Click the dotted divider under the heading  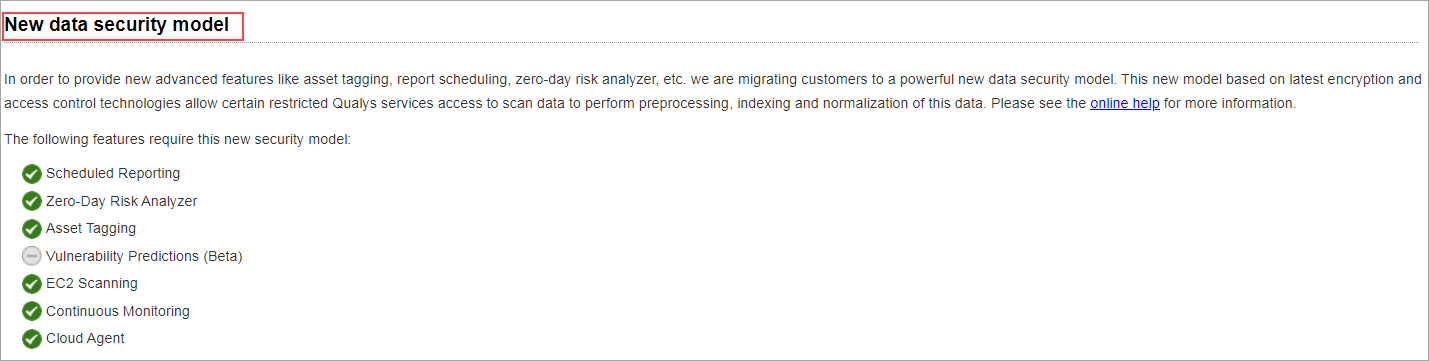[x=712, y=42]
